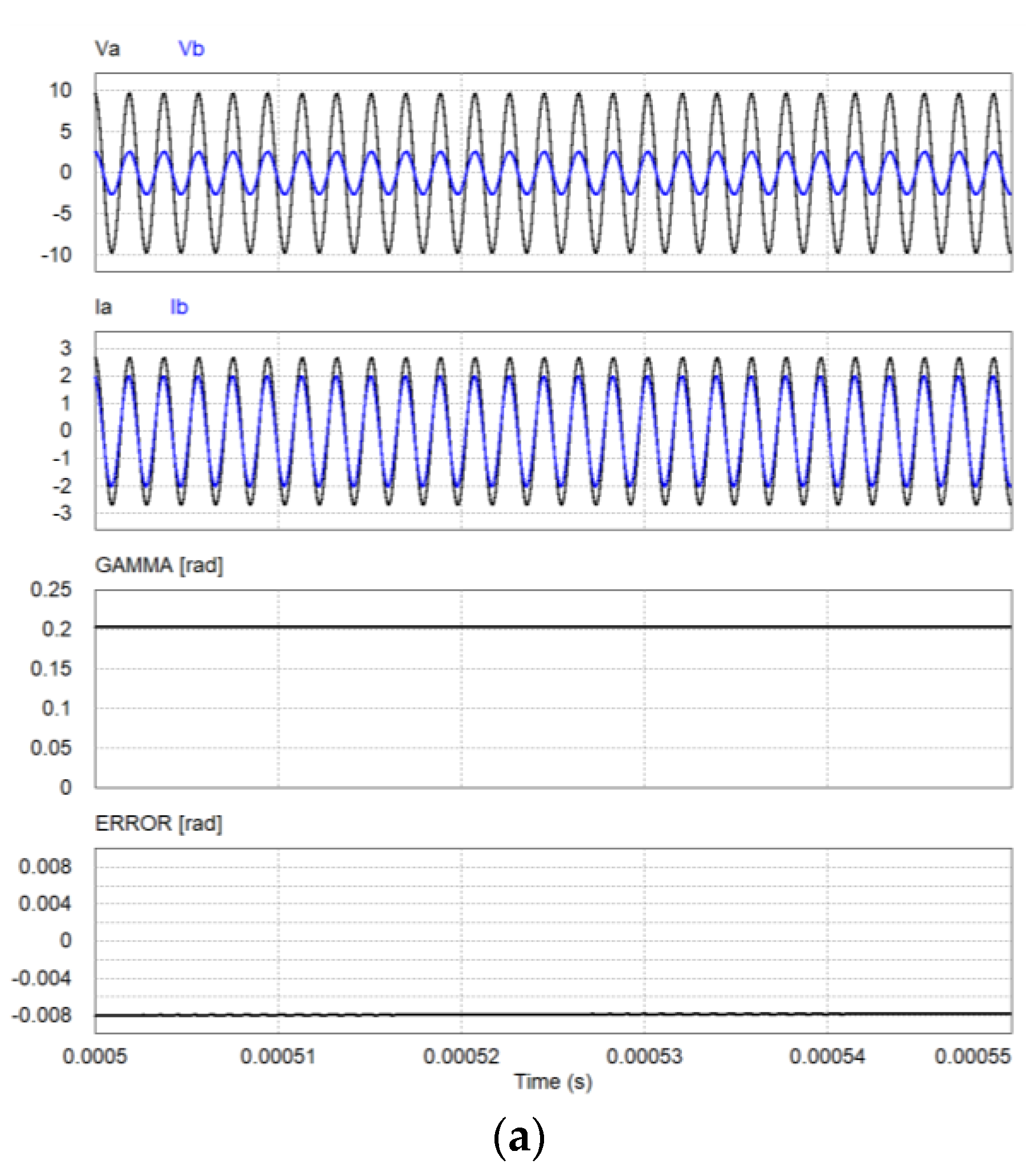Select the 0.004 tick on the ERROR axis
The width and height of the screenshot is (1030, 1176).
[46, 904]
